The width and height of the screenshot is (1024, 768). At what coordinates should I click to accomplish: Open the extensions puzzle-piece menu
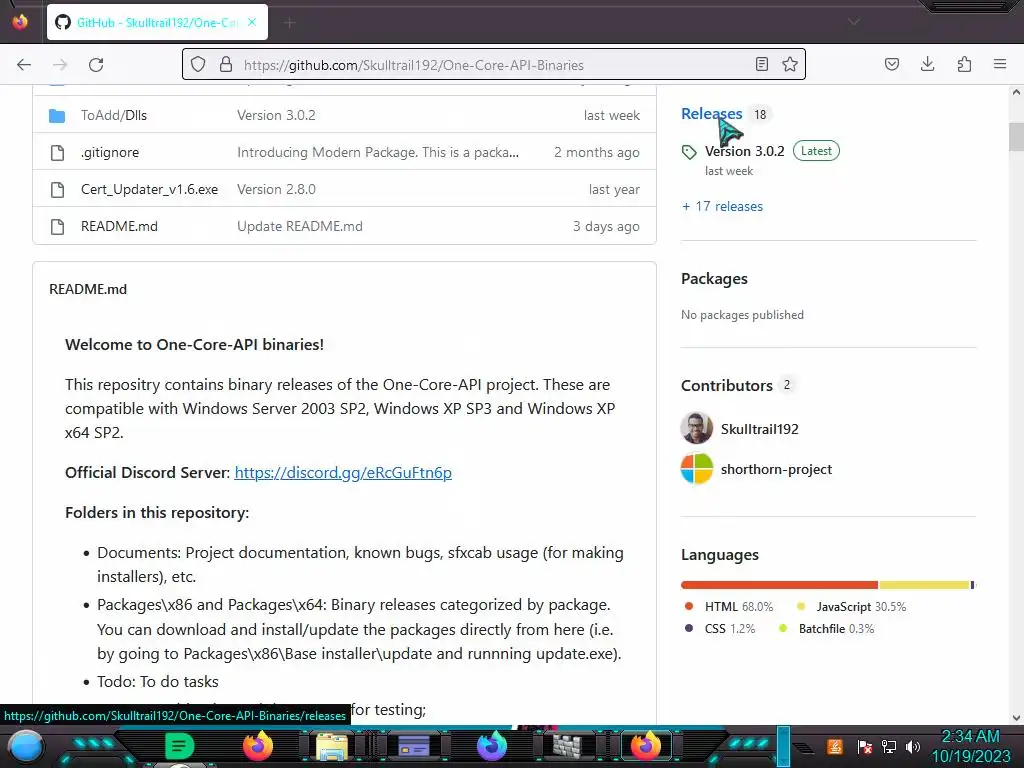[964, 64]
